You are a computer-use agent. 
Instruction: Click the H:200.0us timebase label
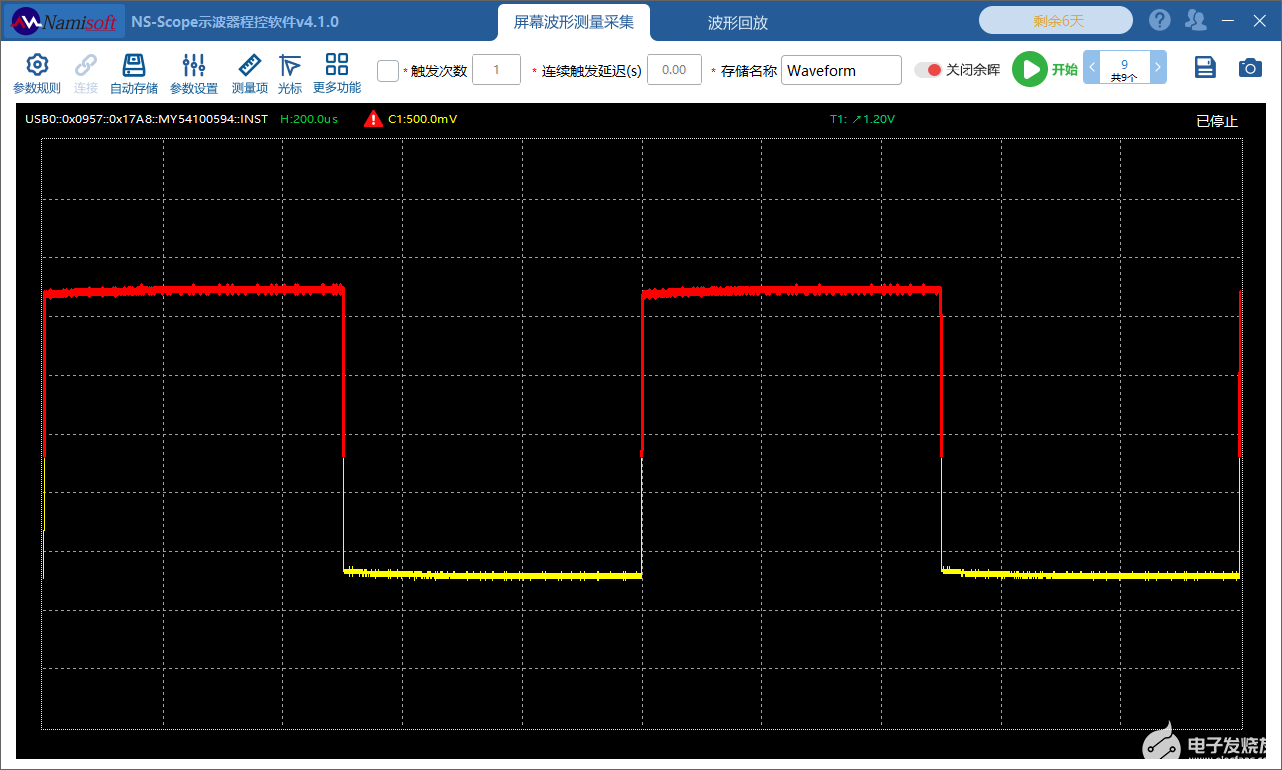pos(309,119)
